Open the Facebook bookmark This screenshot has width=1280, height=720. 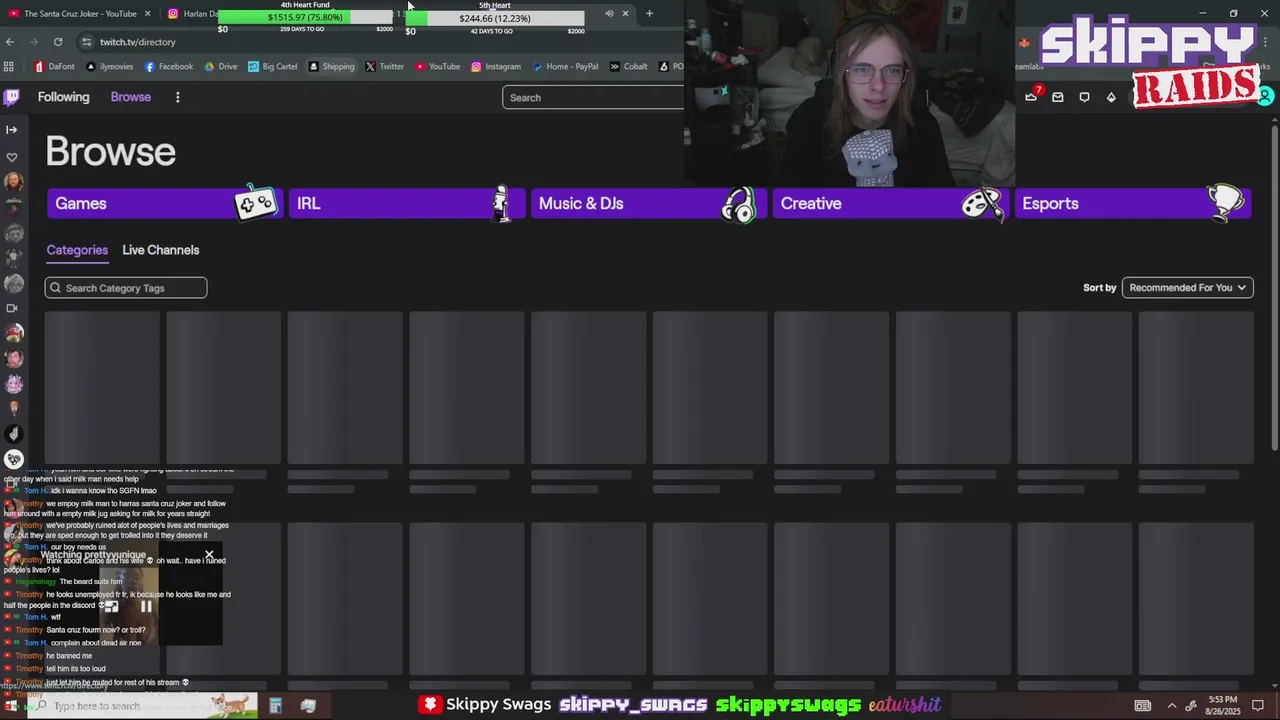pos(169,66)
